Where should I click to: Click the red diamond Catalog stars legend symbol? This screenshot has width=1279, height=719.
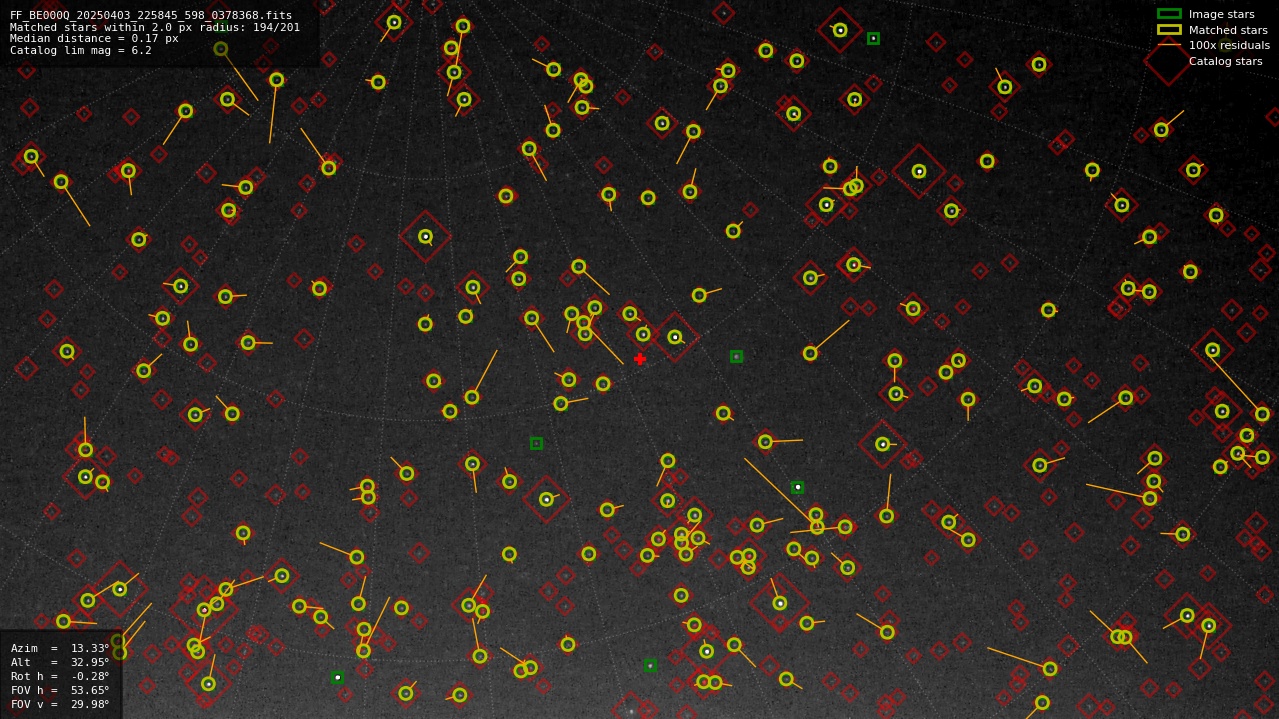point(1169,61)
